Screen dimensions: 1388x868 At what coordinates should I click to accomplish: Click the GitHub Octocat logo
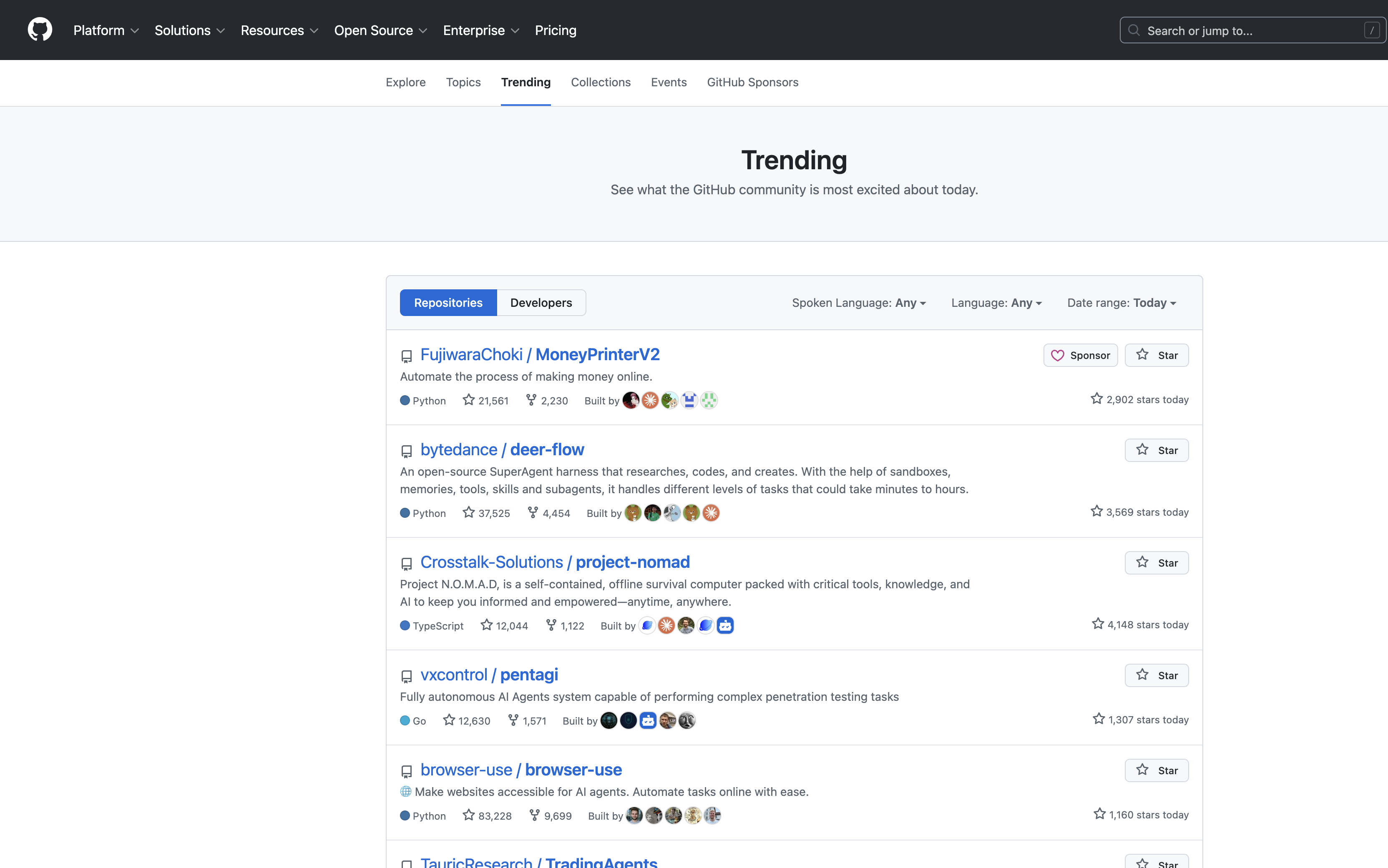[x=40, y=30]
